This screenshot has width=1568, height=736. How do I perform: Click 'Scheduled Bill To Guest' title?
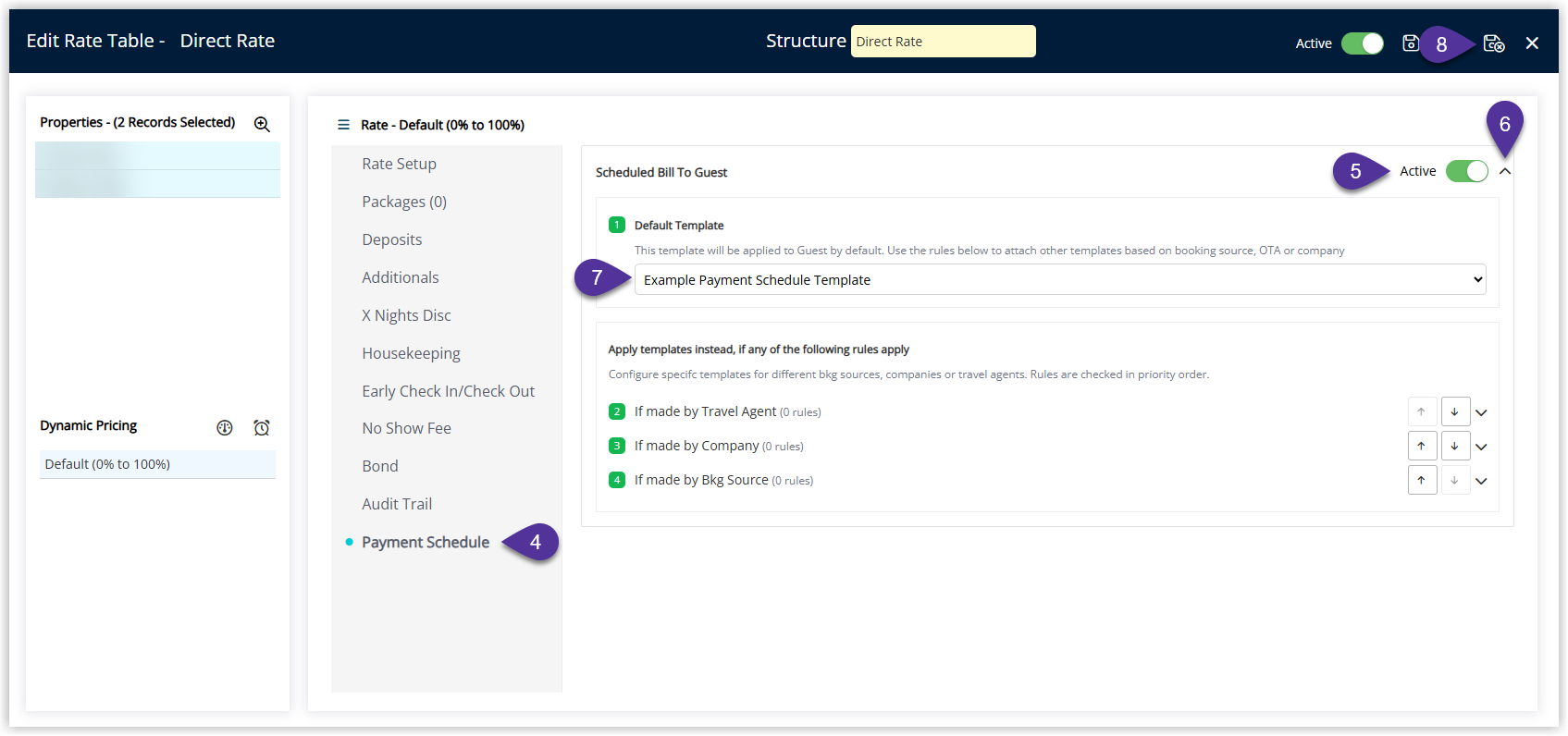(x=661, y=172)
